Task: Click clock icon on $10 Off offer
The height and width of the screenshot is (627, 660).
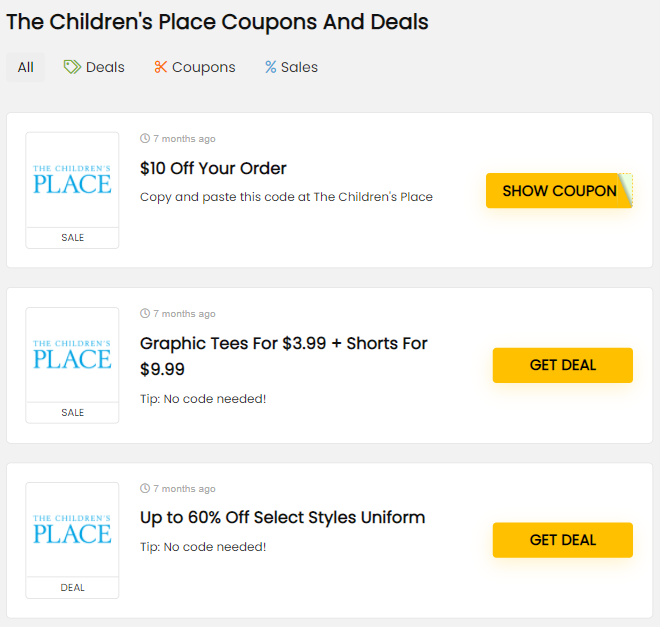Action: pyautogui.click(x=145, y=139)
